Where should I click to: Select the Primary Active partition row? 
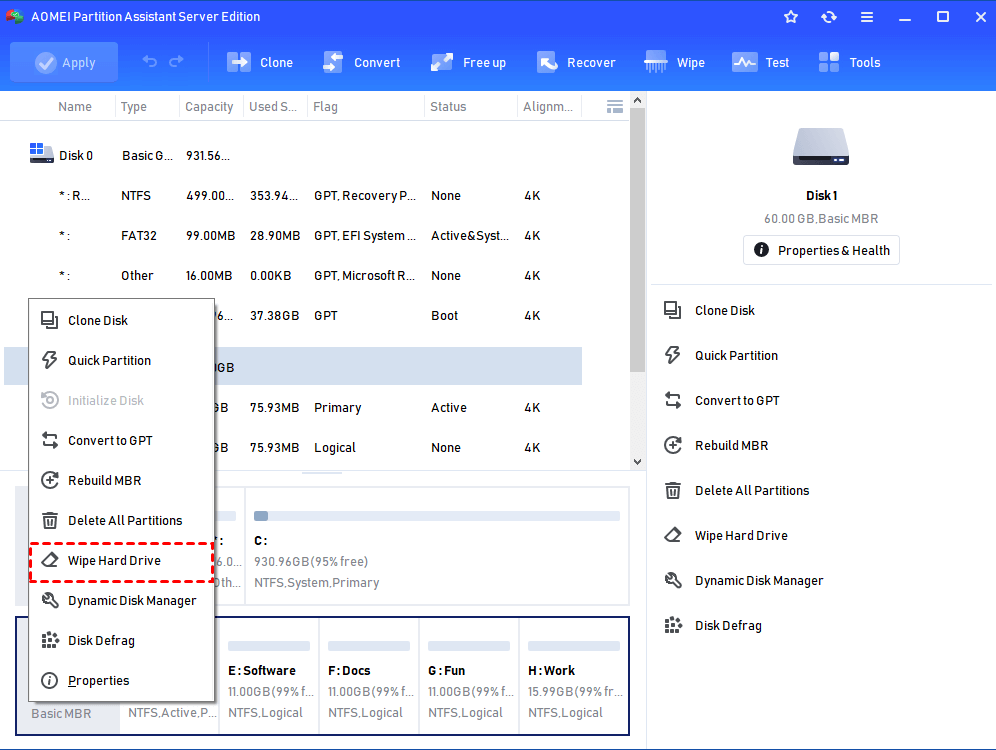tap(398, 408)
